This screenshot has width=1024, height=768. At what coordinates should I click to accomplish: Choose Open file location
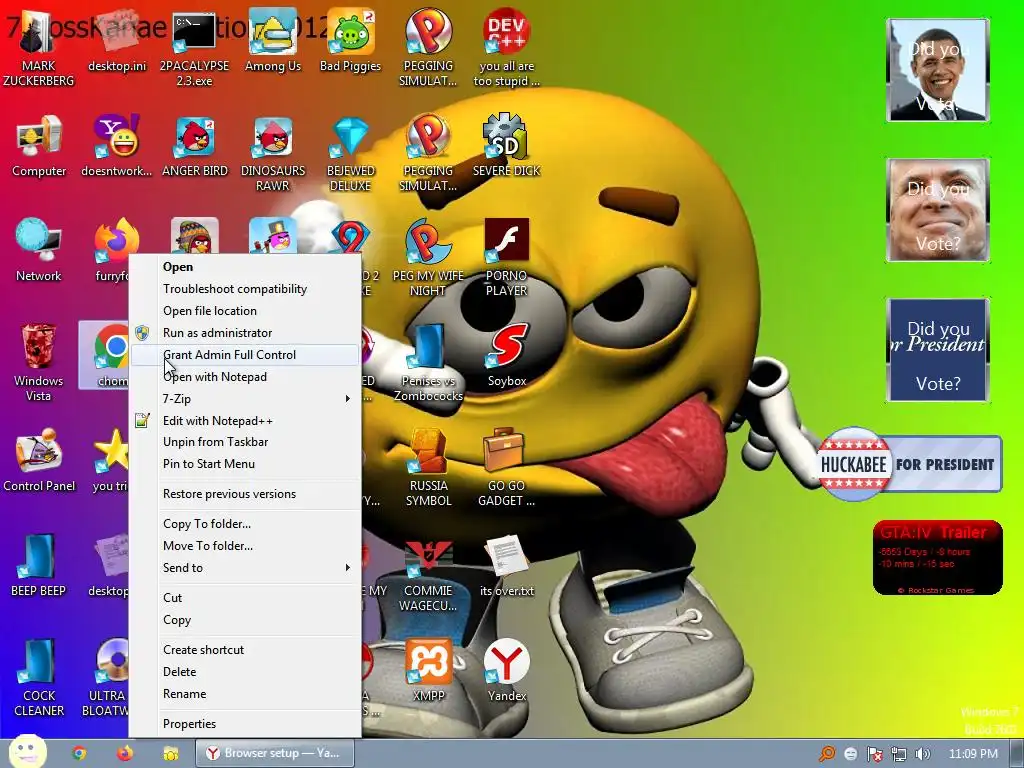245,311
